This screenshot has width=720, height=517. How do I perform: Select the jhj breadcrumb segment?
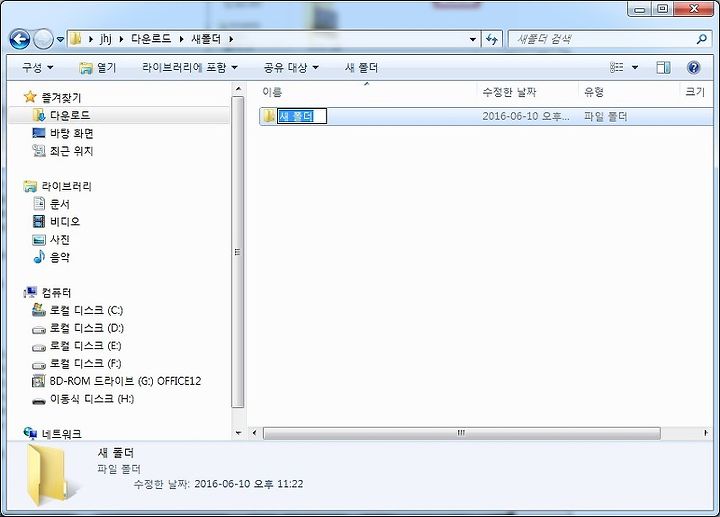(x=106, y=39)
